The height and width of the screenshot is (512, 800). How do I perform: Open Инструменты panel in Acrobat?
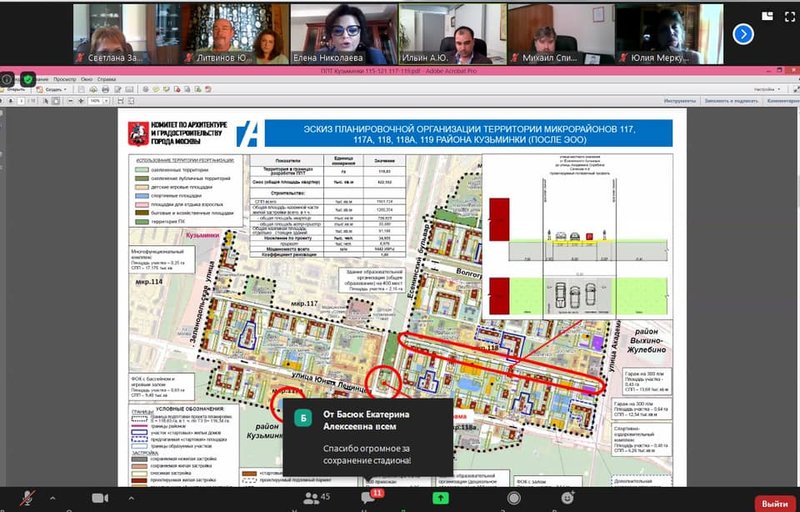(680, 101)
